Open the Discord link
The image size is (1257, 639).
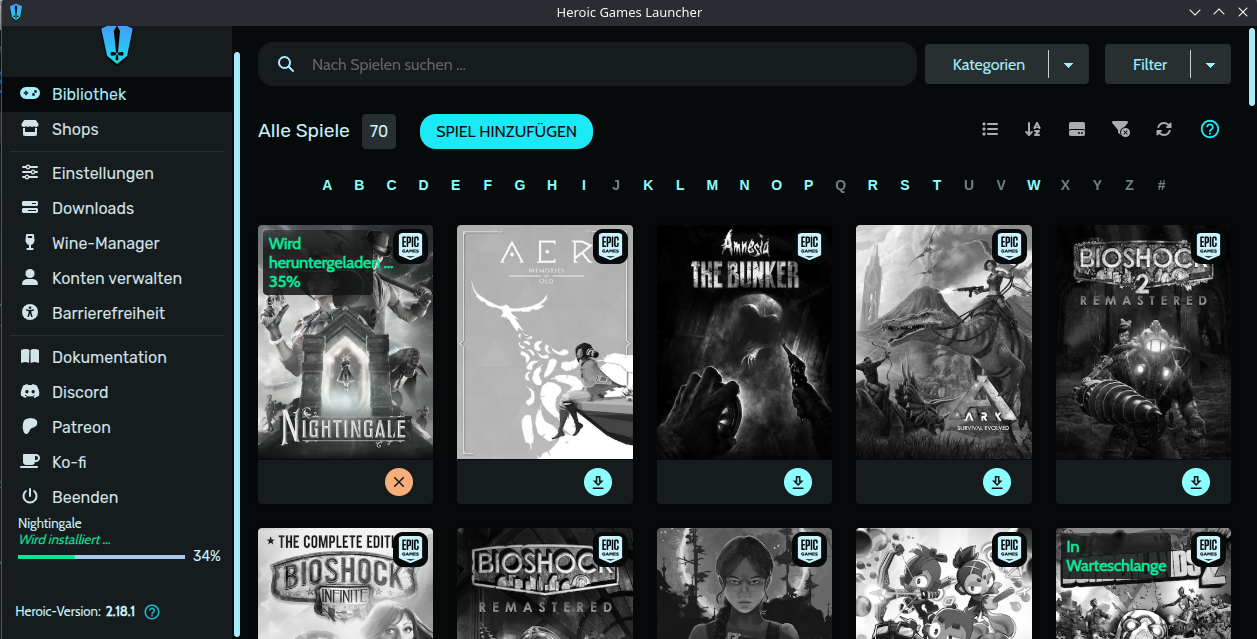pyautogui.click(x=116, y=392)
